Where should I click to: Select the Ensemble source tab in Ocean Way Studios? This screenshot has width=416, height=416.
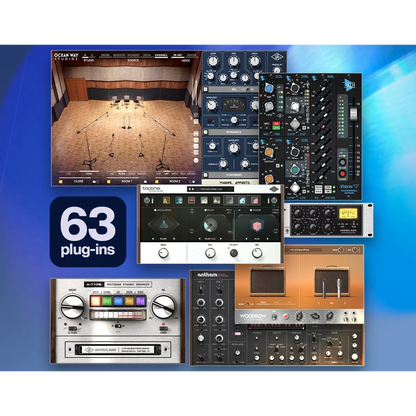pos(161,55)
